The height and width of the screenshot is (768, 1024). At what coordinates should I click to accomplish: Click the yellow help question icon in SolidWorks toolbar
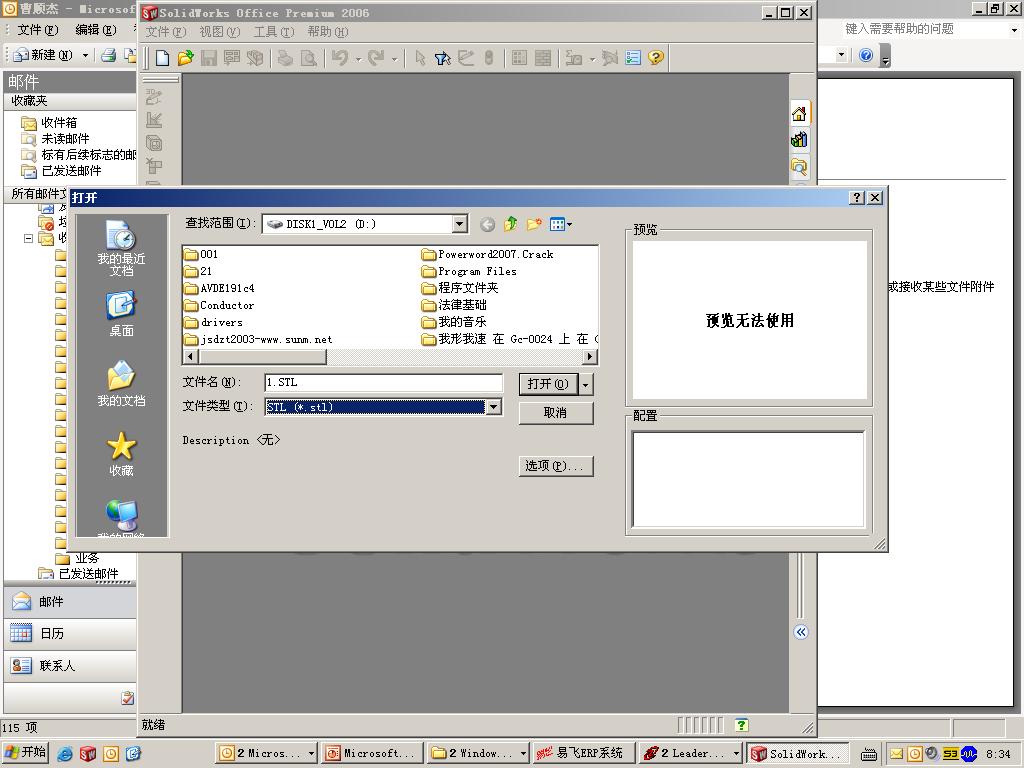(x=656, y=58)
